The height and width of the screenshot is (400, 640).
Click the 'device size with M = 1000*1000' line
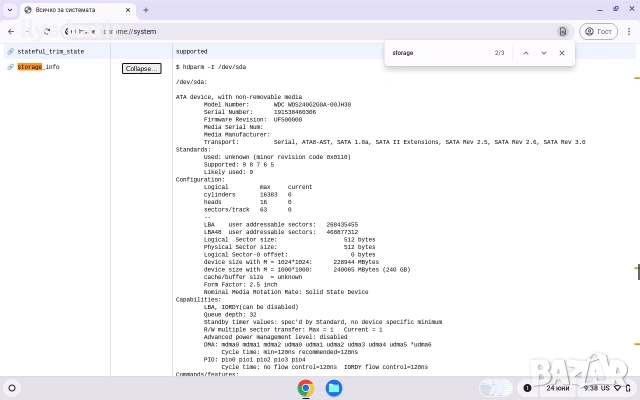point(307,269)
